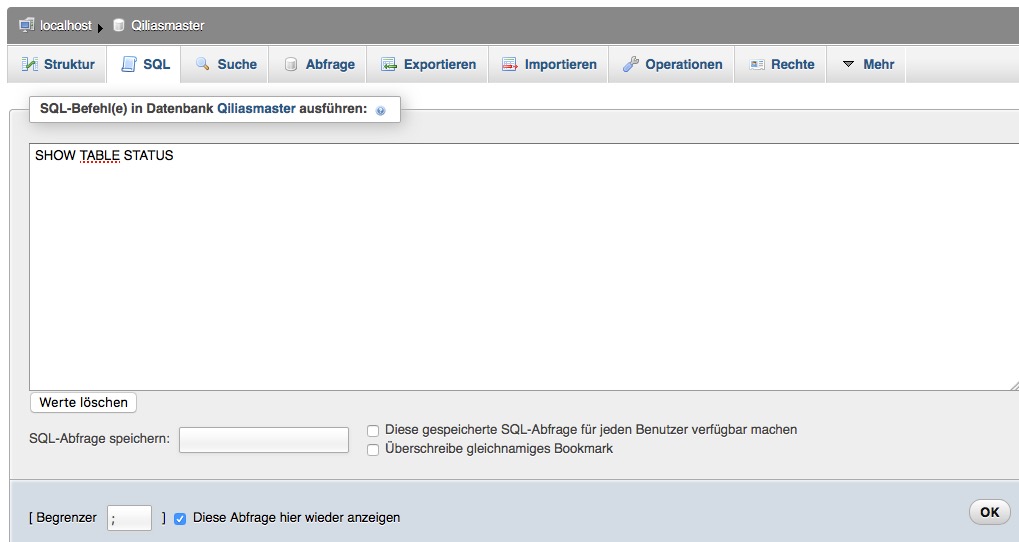This screenshot has height=542, width=1019.
Task: Click the Operationen wrench icon
Action: tap(630, 64)
